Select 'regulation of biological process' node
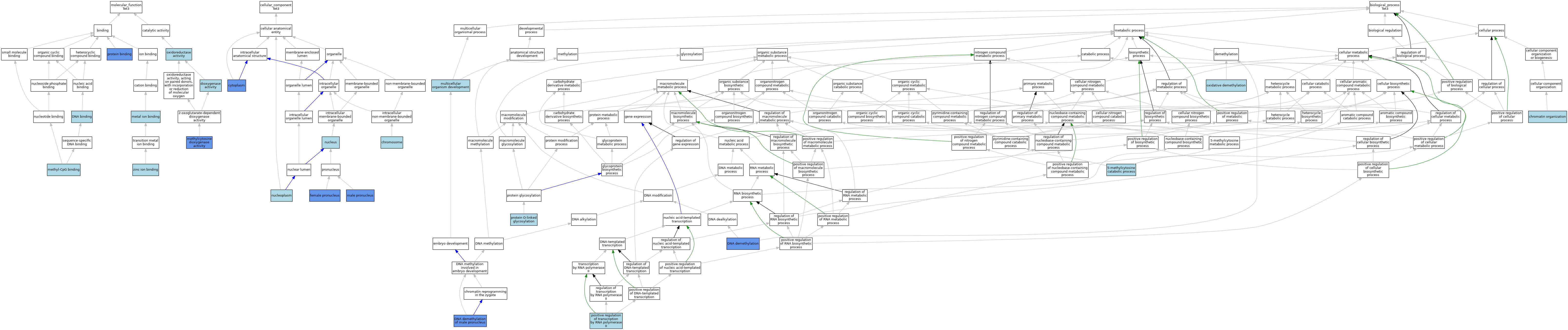 [x=1410, y=54]
